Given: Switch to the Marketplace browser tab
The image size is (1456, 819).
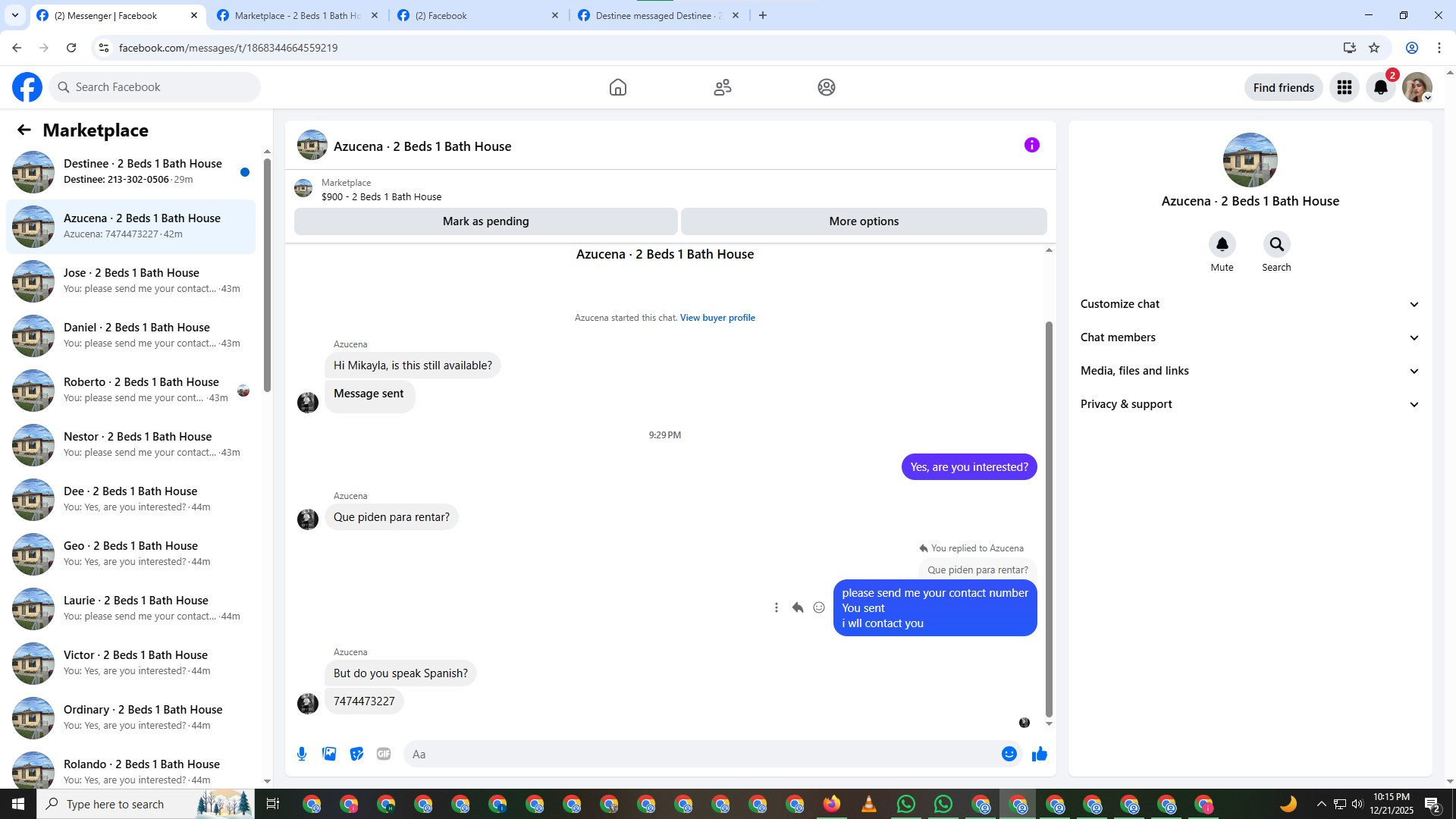Looking at the screenshot, I should click(297, 15).
